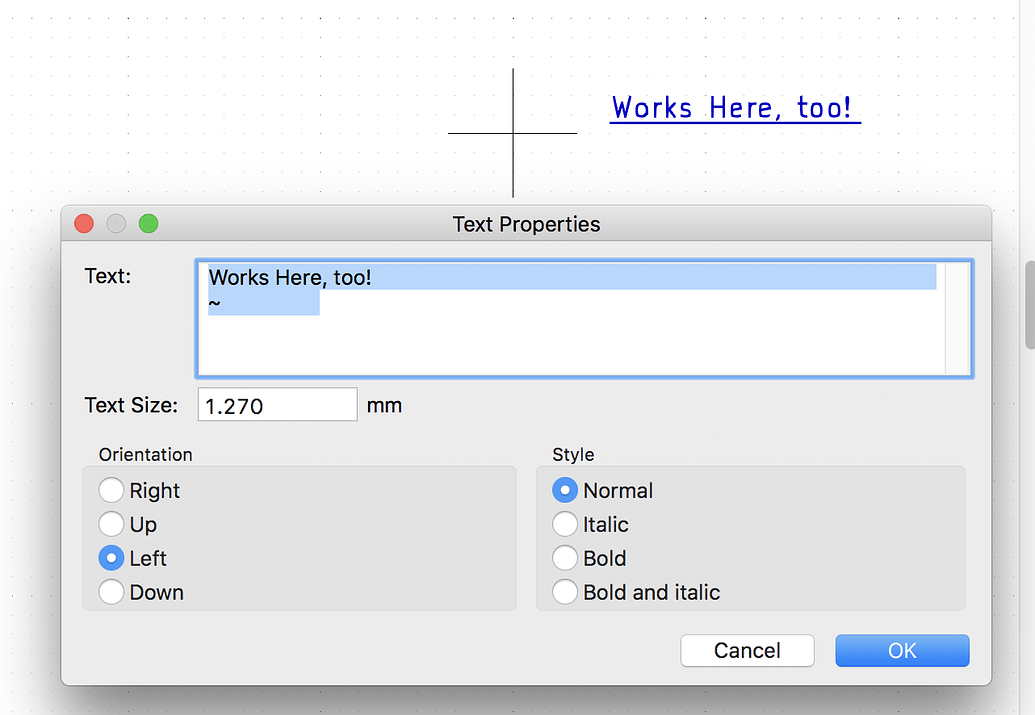Click the Text Properties dialog title bar
Screen dimensions: 1035x715
click(526, 223)
